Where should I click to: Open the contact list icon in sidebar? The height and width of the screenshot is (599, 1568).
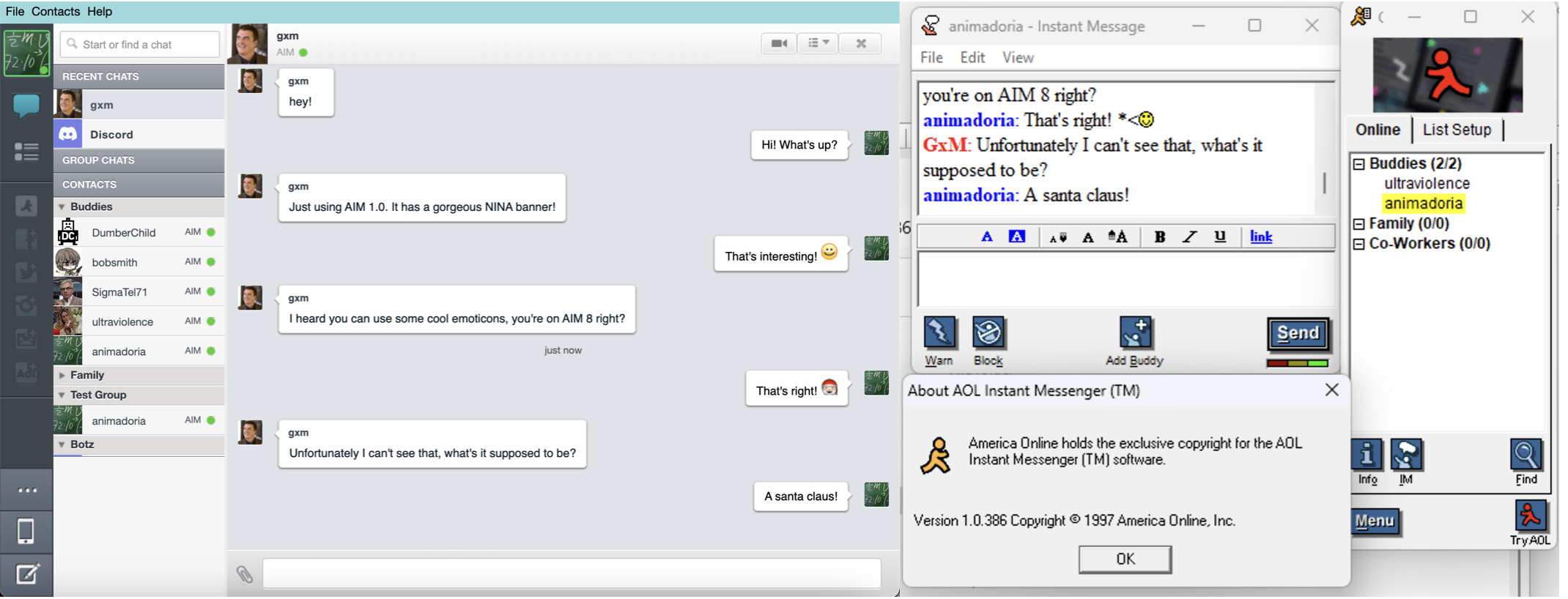[x=26, y=152]
